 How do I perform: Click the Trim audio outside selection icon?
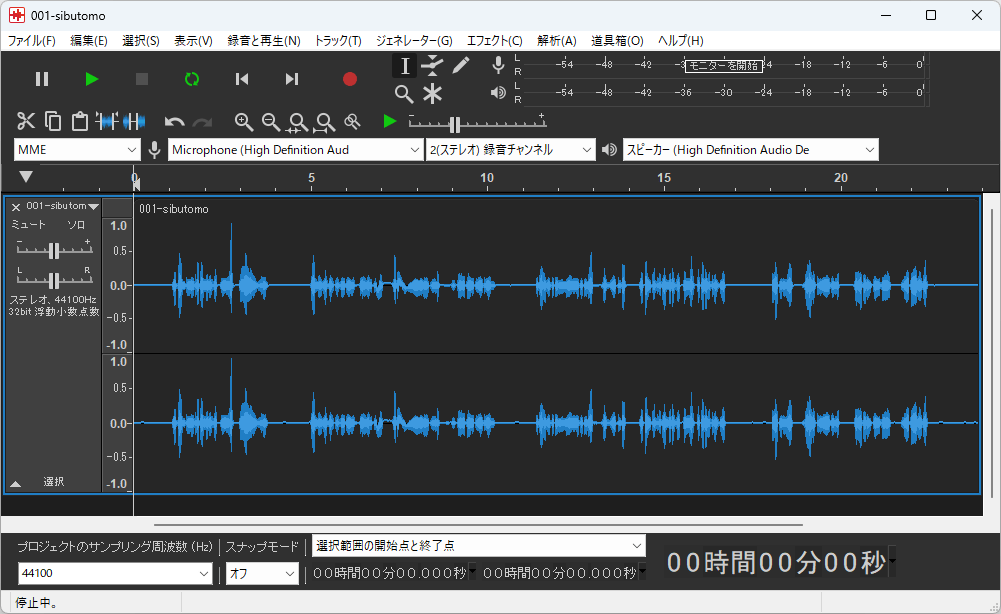click(107, 121)
